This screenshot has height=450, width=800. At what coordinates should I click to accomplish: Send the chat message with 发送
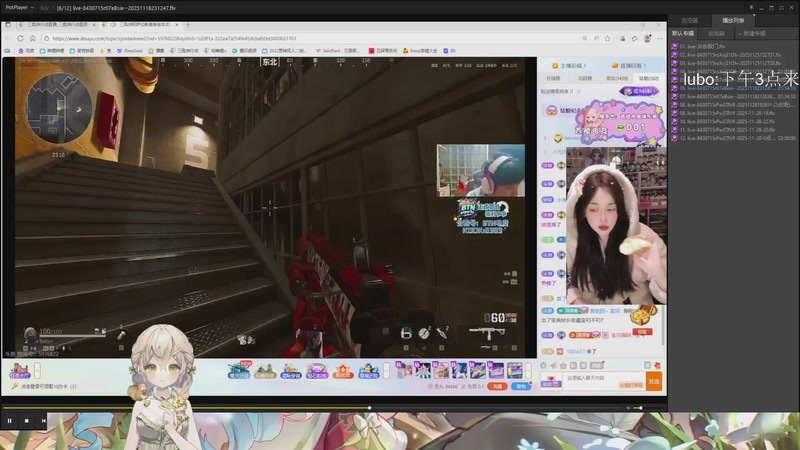coord(654,381)
